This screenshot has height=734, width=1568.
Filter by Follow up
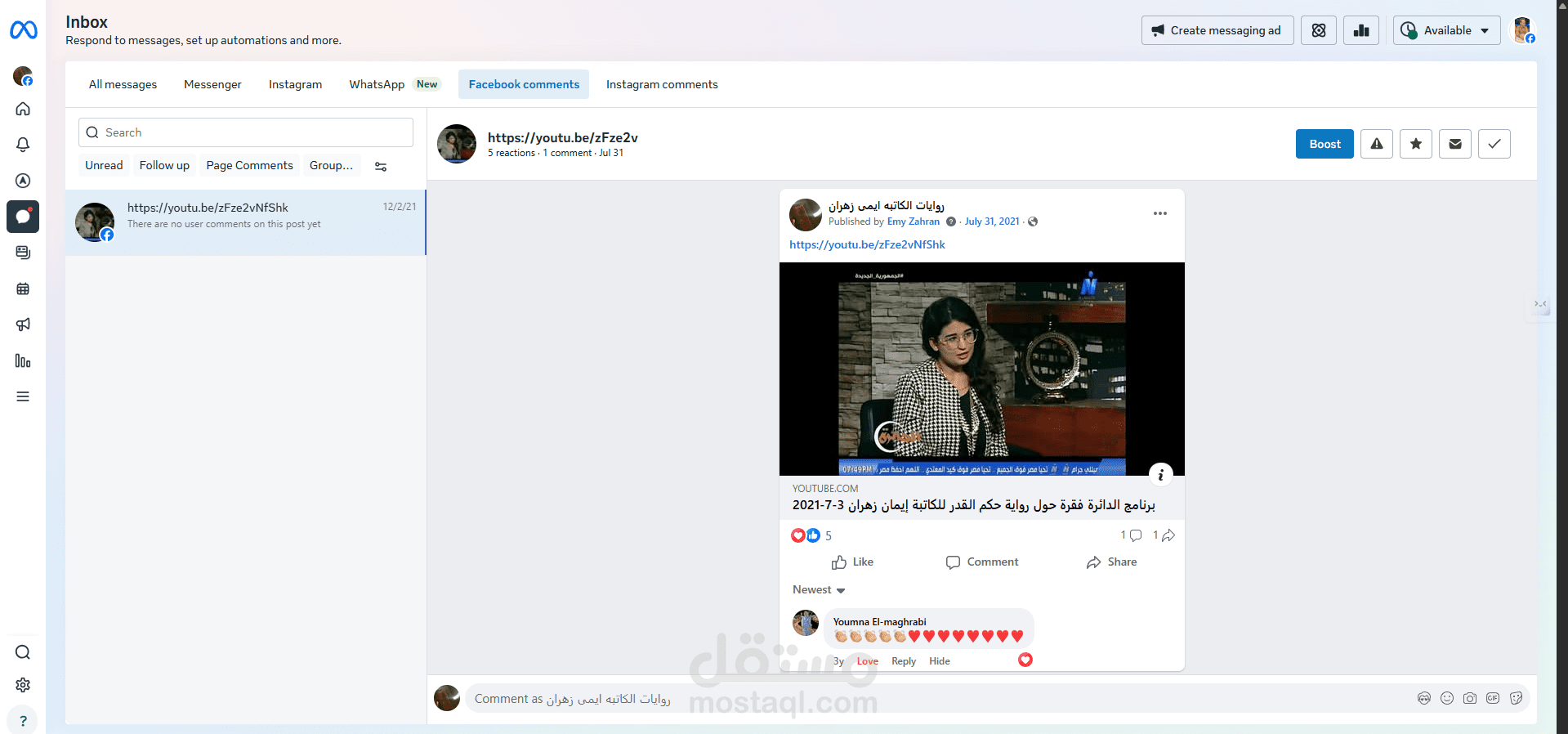(164, 165)
